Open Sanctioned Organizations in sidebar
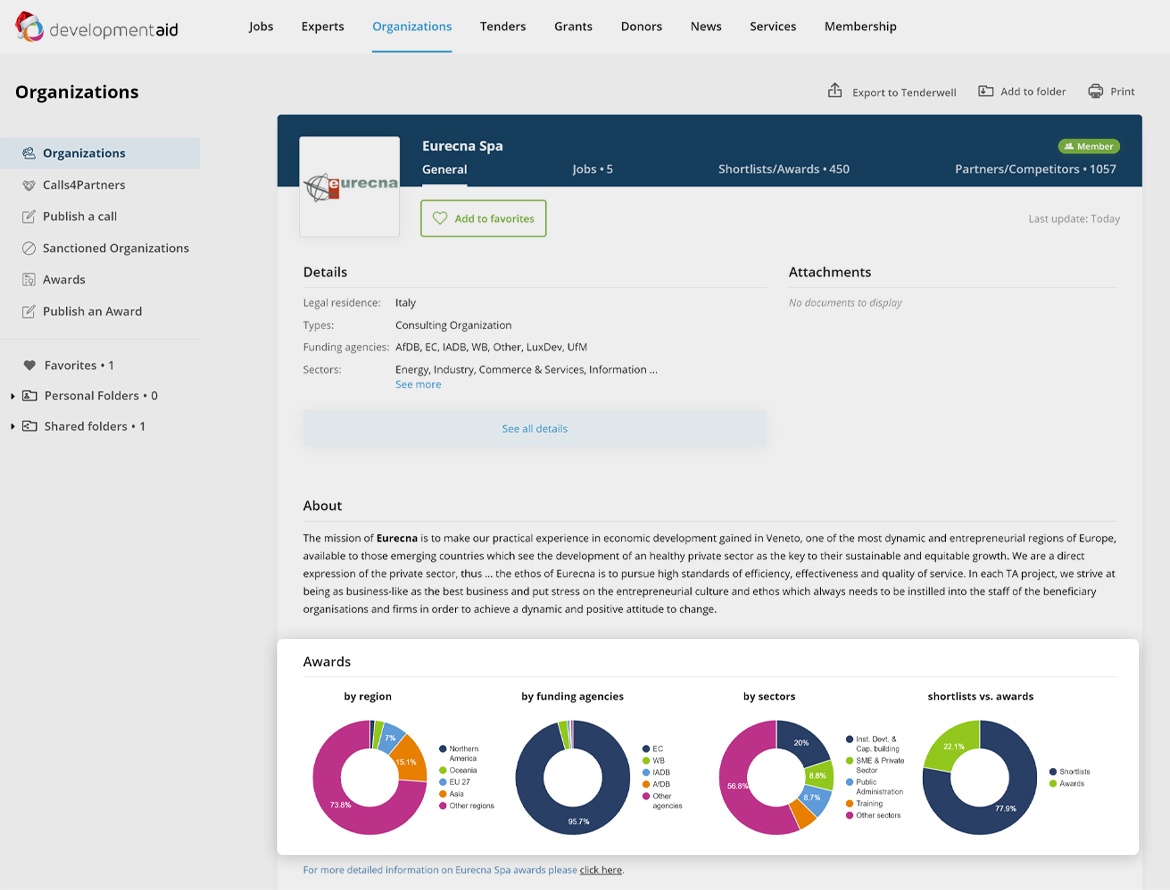This screenshot has width=1170, height=890. coord(116,248)
